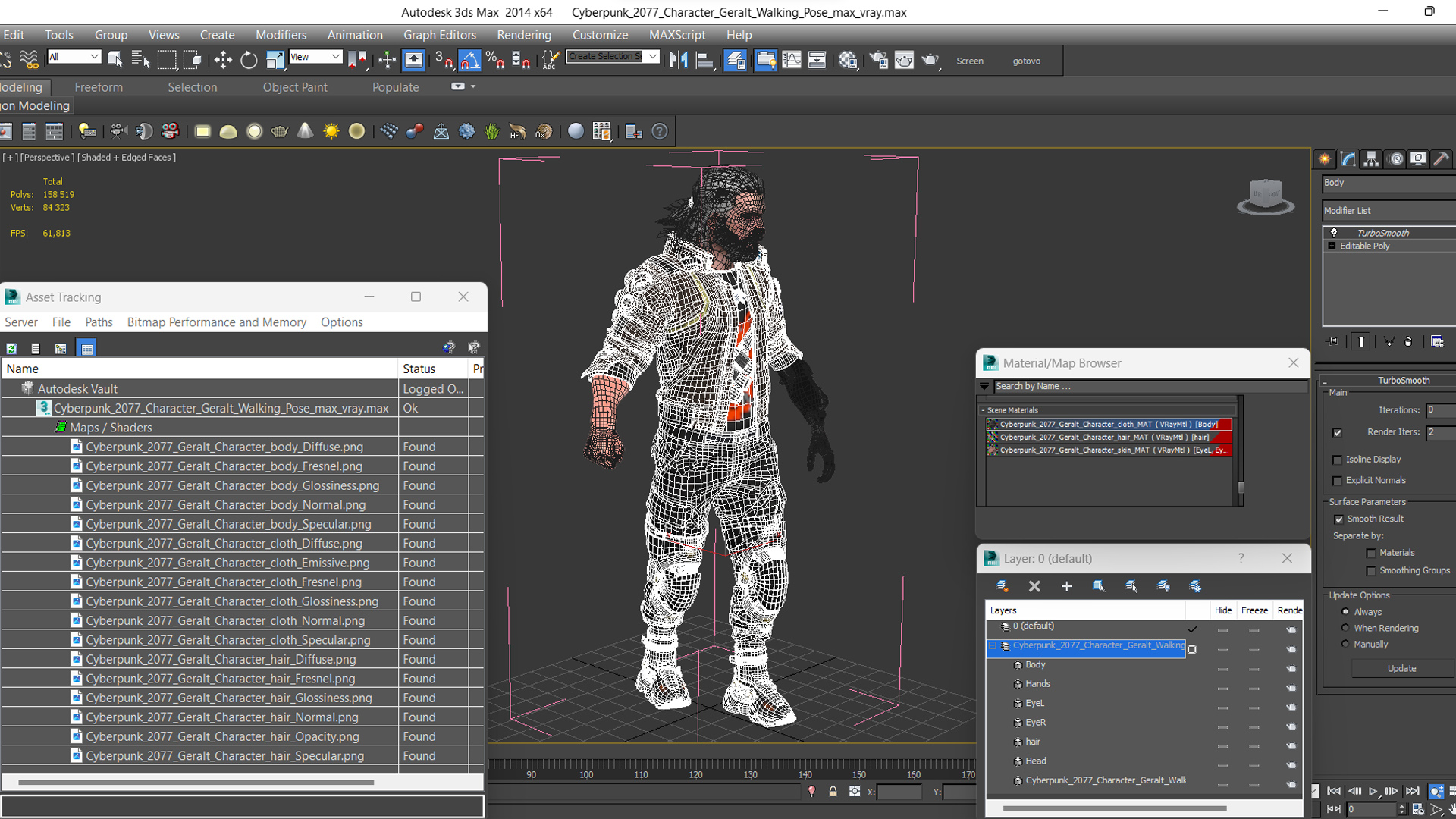This screenshot has width=1456, height=819.
Task: Add selected objects to layer plus icon
Action: coord(1066,586)
